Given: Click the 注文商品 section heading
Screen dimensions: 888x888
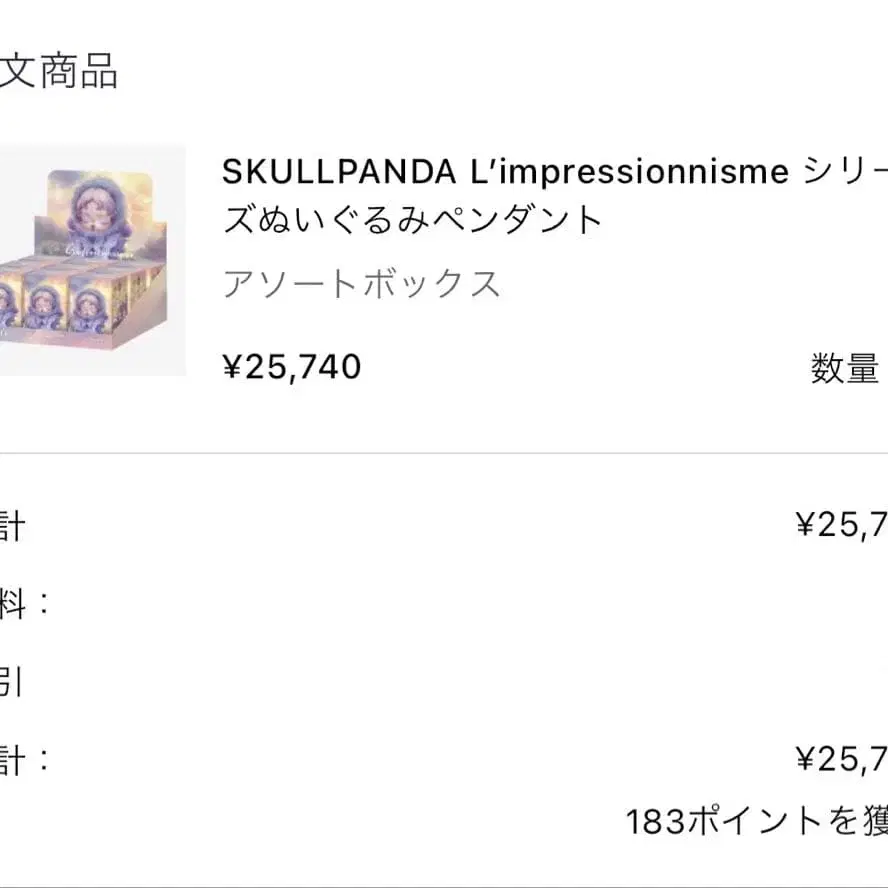Looking at the screenshot, I should click(x=58, y=72).
